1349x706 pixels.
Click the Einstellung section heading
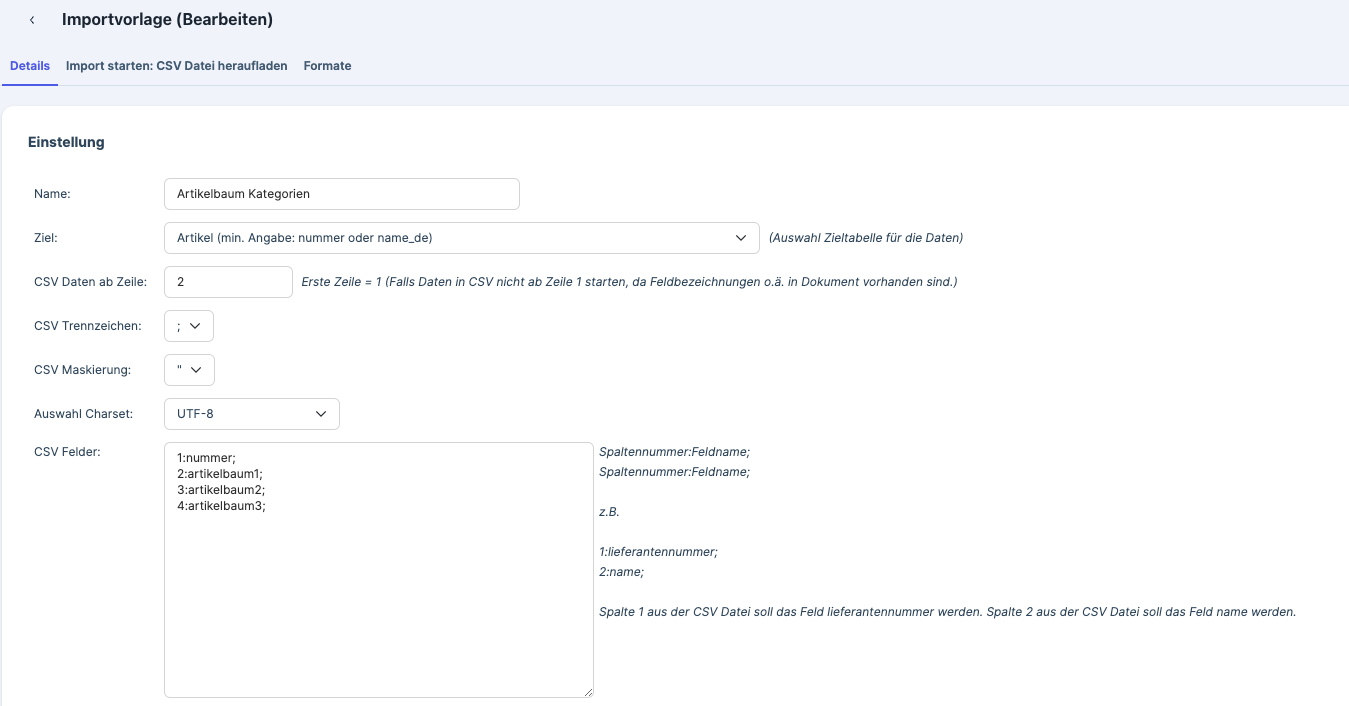[x=66, y=142]
